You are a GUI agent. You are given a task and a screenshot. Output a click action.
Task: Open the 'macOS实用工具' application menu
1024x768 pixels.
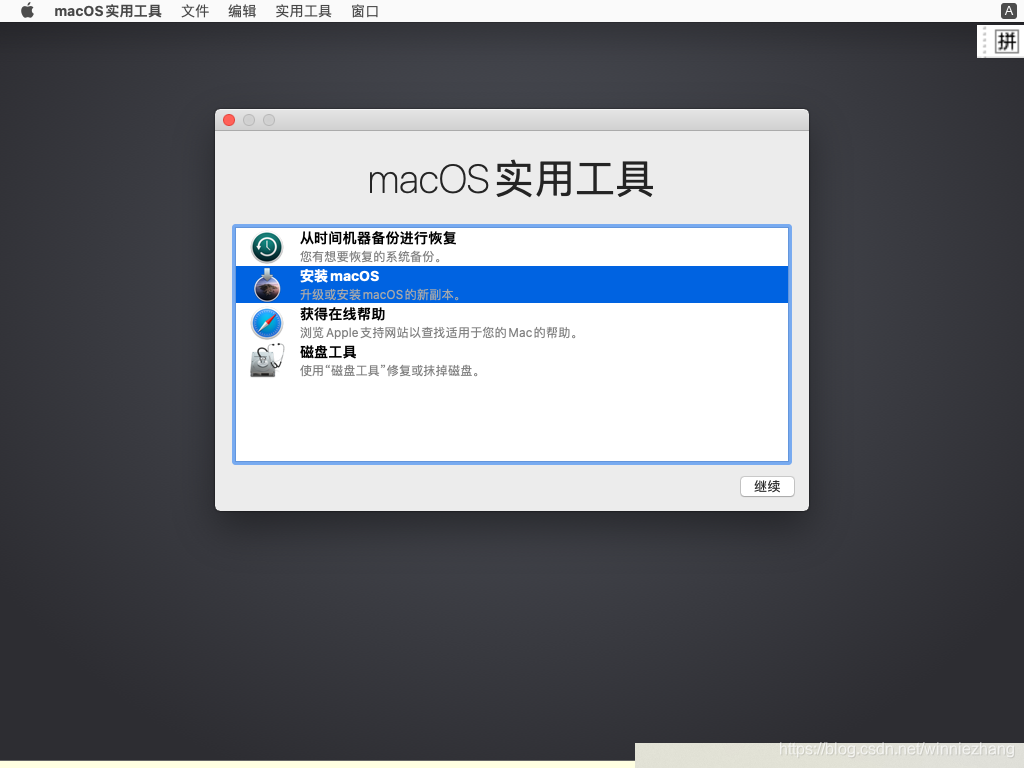pyautogui.click(x=108, y=11)
